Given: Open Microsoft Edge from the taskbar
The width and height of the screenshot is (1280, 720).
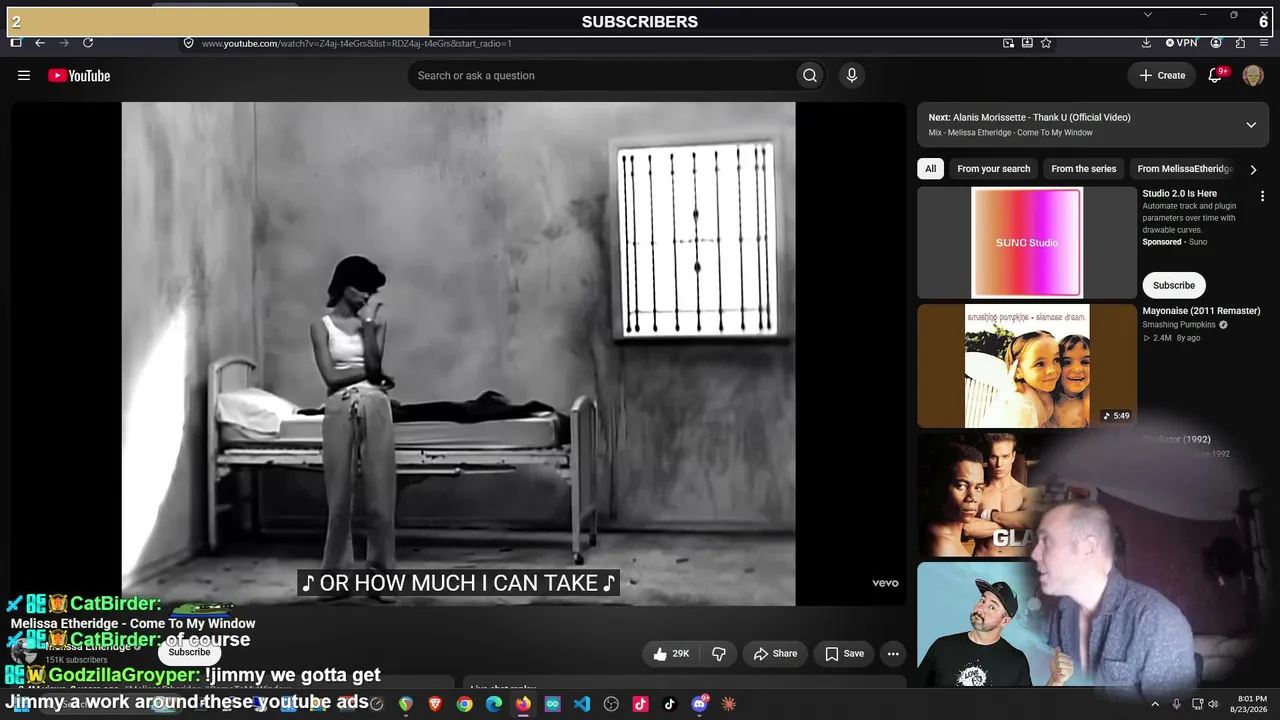Looking at the screenshot, I should pos(494,704).
